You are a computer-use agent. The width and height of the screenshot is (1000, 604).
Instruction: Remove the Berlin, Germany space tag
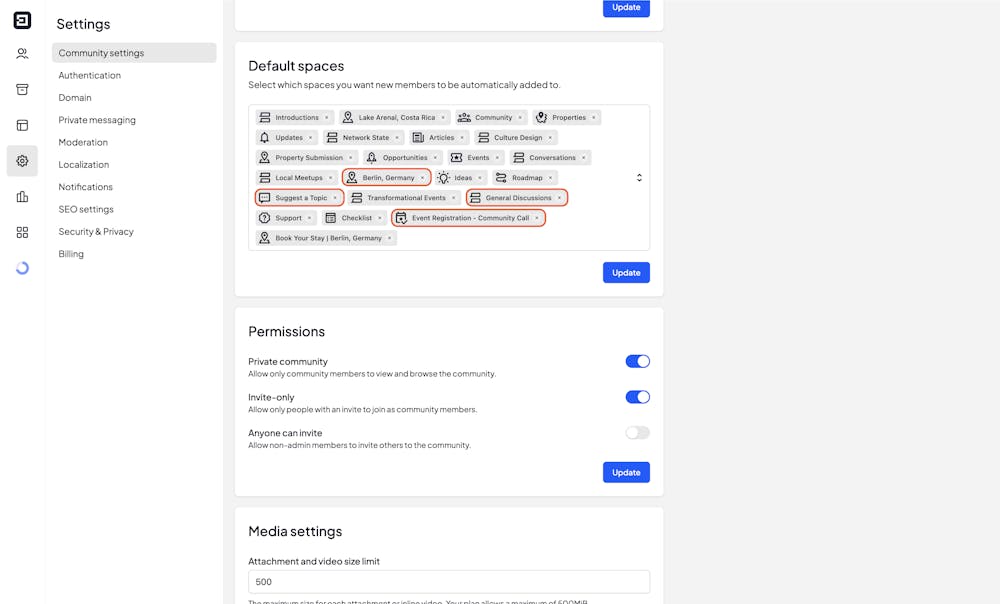[423, 178]
